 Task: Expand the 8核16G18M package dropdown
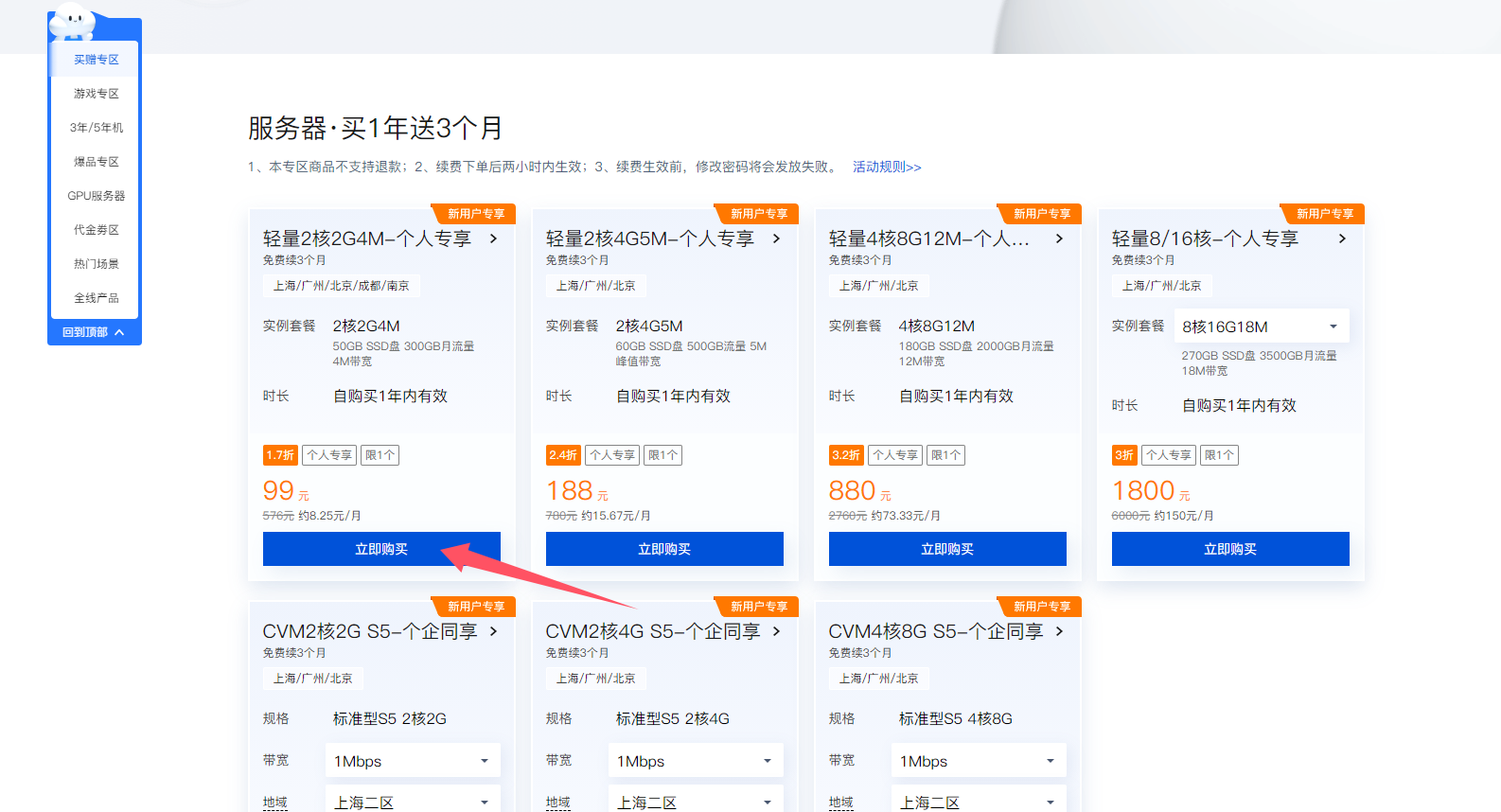pyautogui.click(x=1263, y=327)
